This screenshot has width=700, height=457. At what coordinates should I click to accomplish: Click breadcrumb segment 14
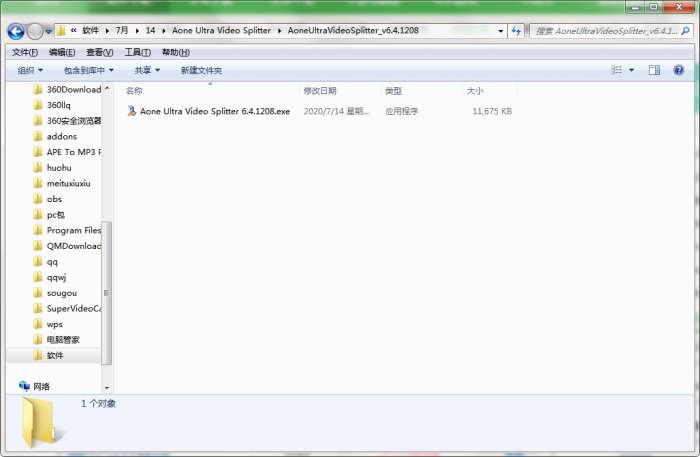pos(150,30)
